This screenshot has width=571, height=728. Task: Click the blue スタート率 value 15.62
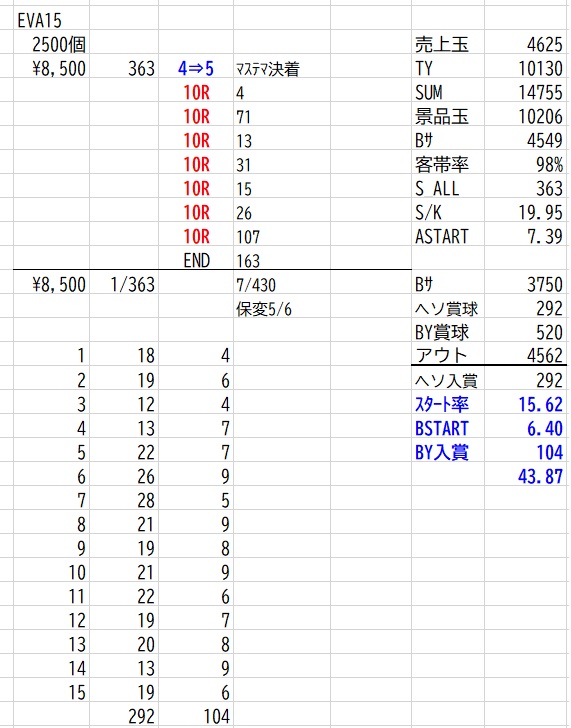(540, 404)
